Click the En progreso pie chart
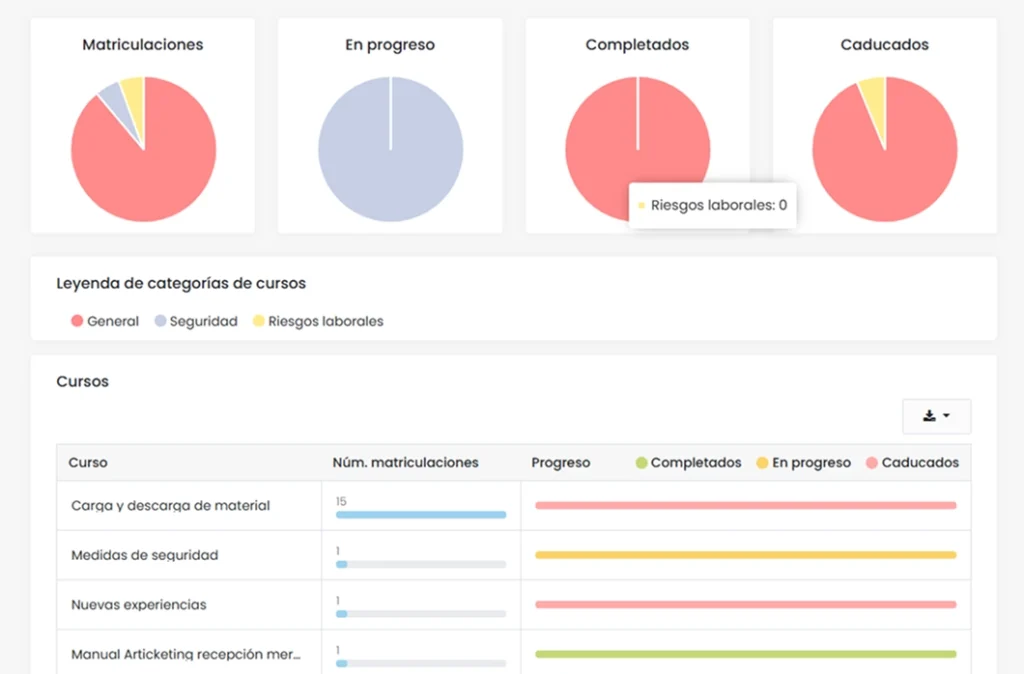 pos(390,150)
